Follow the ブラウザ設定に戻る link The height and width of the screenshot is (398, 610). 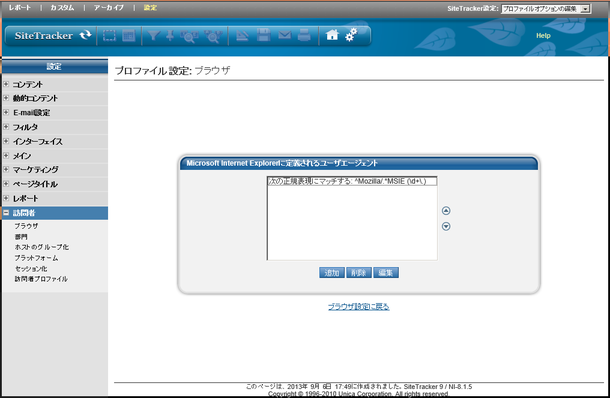[358, 307]
